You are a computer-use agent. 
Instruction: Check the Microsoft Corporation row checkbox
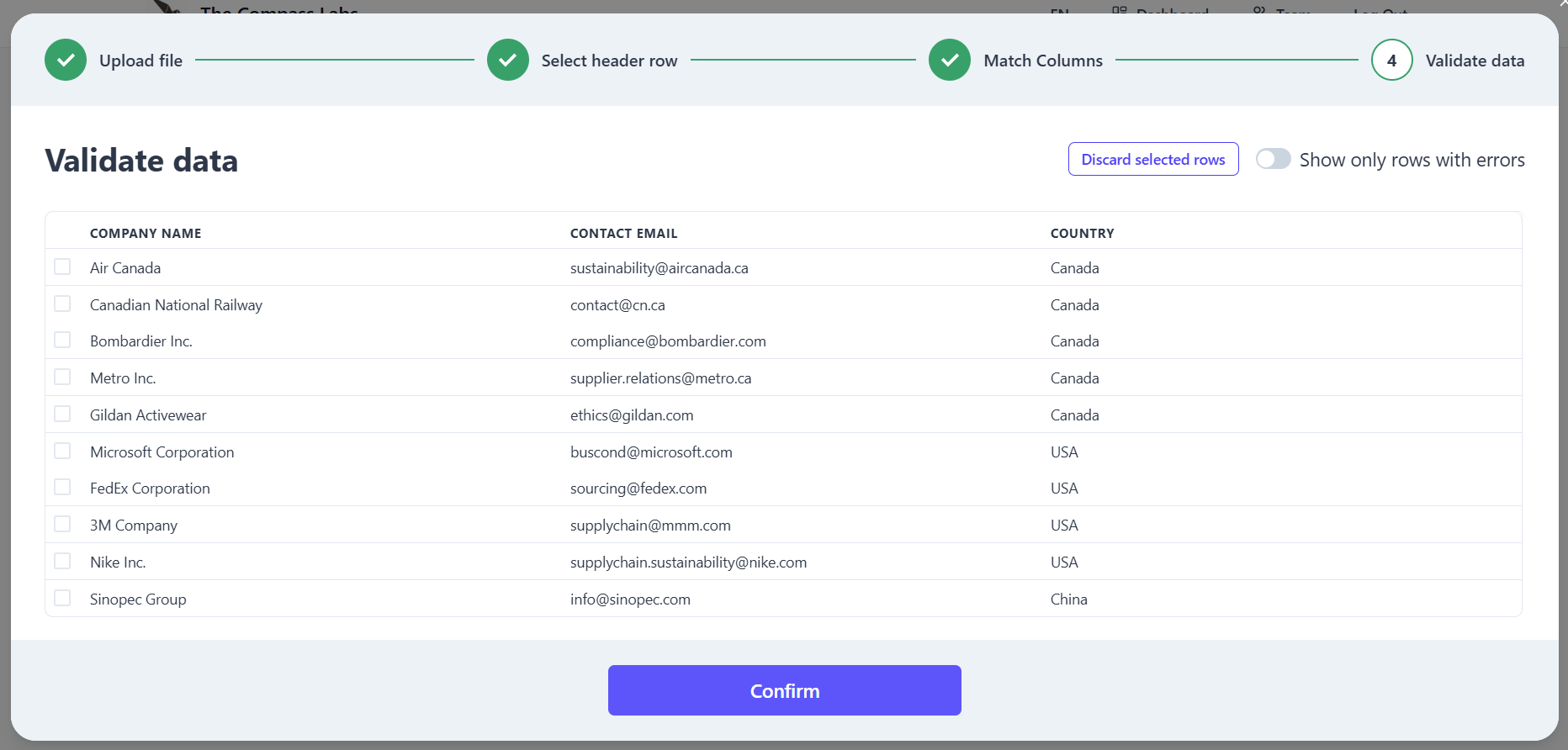[62, 451]
